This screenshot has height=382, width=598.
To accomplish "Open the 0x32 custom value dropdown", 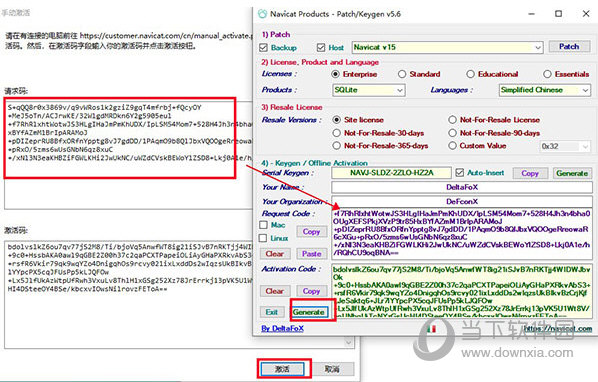I will [x=565, y=146].
